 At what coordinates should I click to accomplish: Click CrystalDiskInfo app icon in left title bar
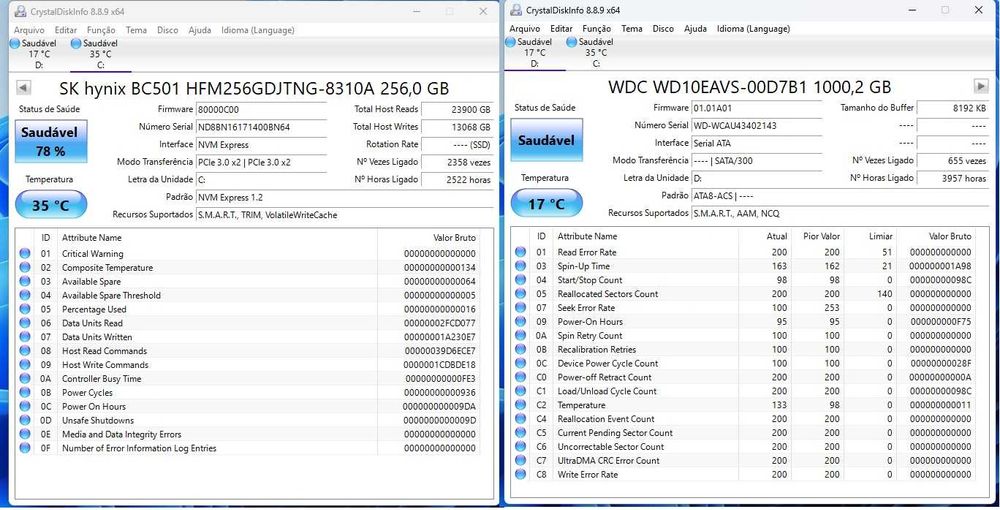pos(21,11)
